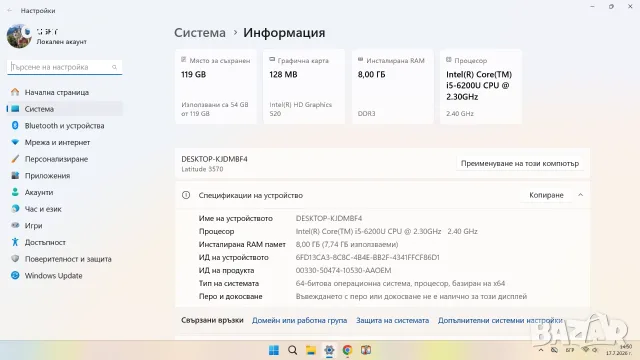This screenshot has width=640, height=360.
Task: Click the network icon beside Мрежа и интернет
Action: pos(15,142)
